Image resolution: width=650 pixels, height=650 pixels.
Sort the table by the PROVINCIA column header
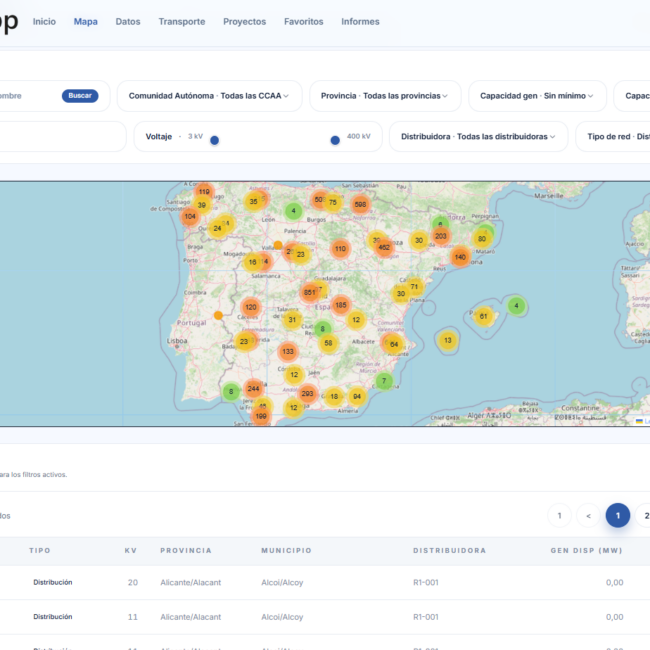coord(186,551)
